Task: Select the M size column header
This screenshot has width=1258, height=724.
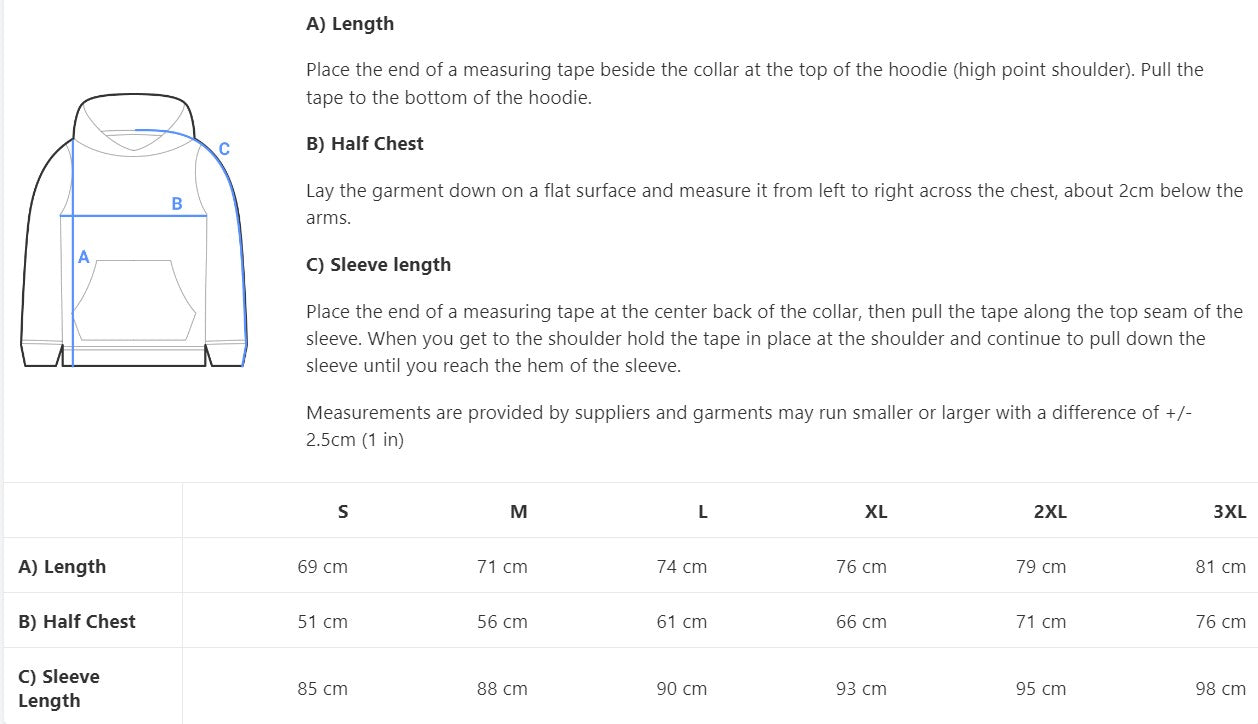Action: pyautogui.click(x=518, y=511)
